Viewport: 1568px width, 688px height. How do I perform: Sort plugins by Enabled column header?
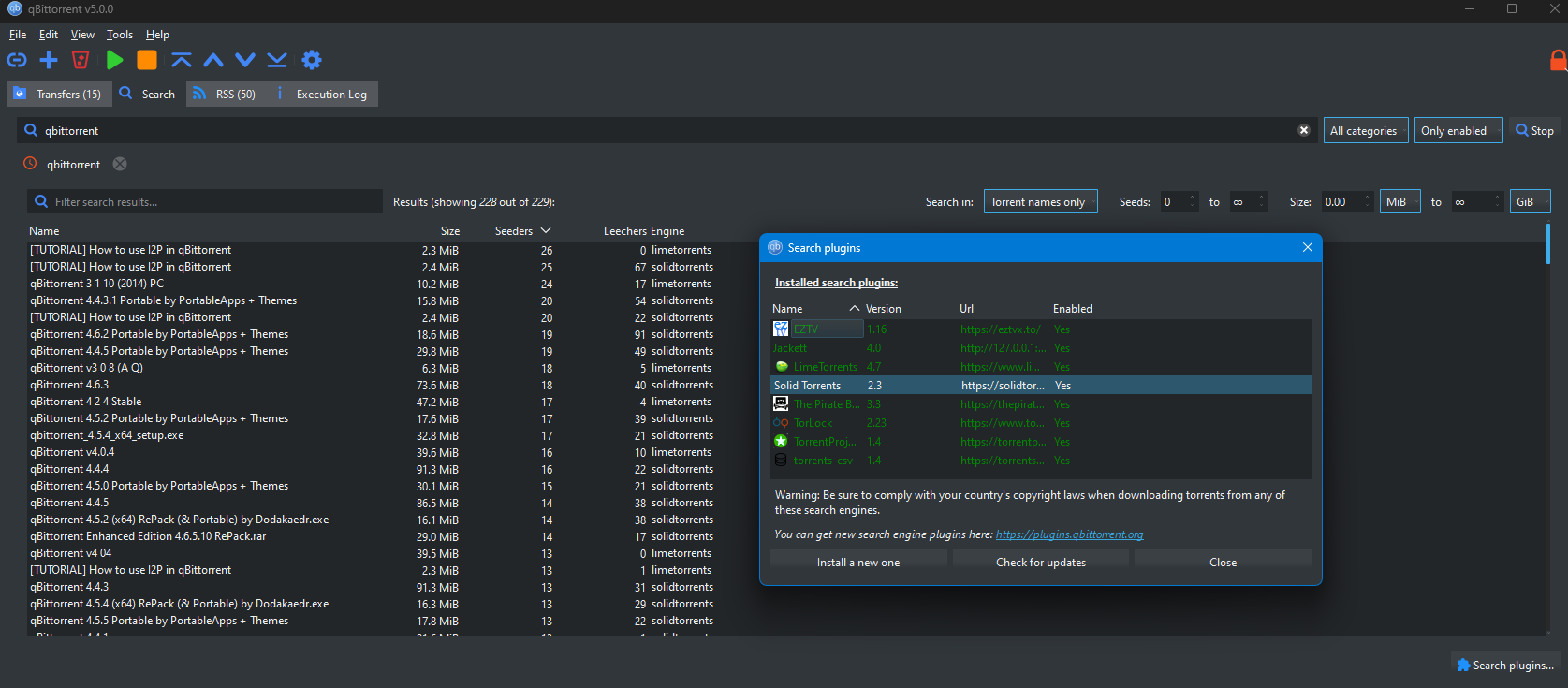[x=1073, y=308]
